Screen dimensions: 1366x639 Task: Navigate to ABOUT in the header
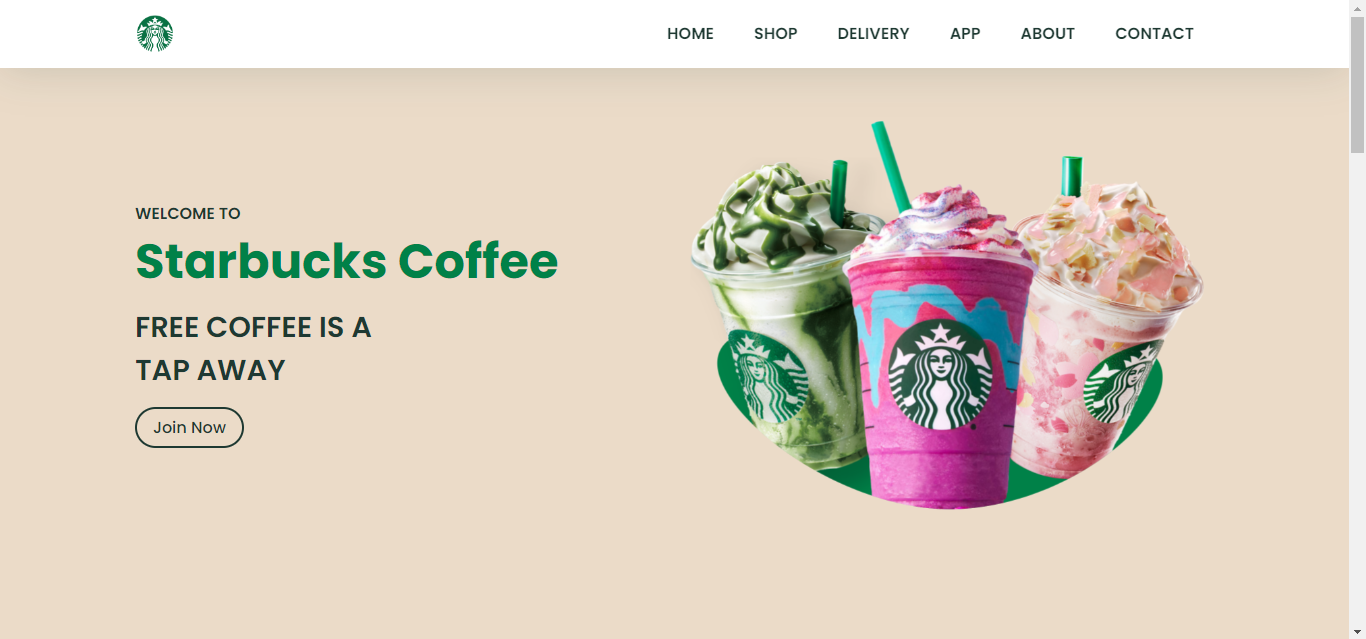click(1047, 34)
